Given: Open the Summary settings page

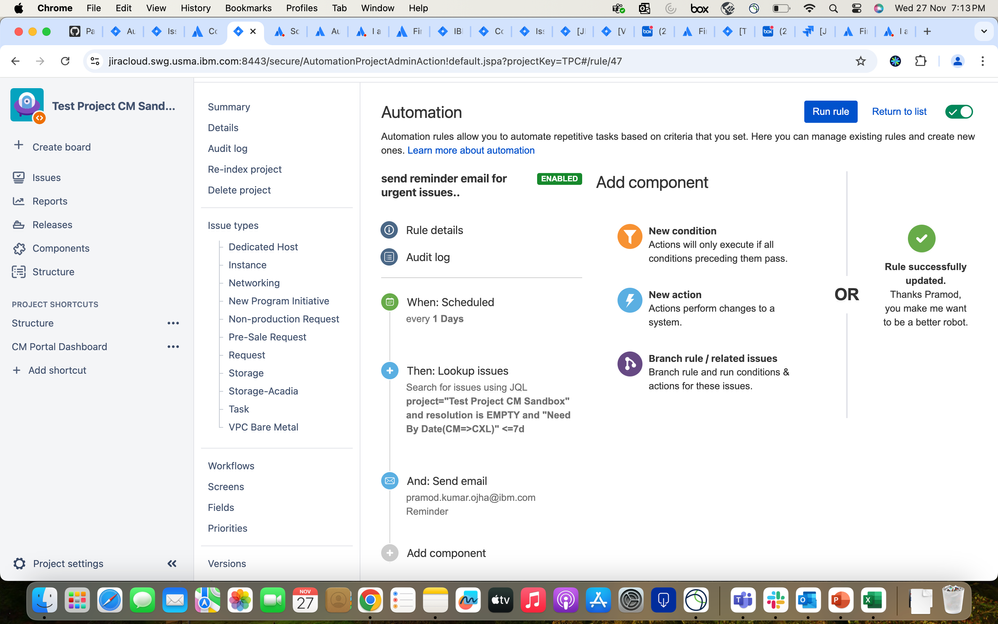Looking at the screenshot, I should 228,107.
